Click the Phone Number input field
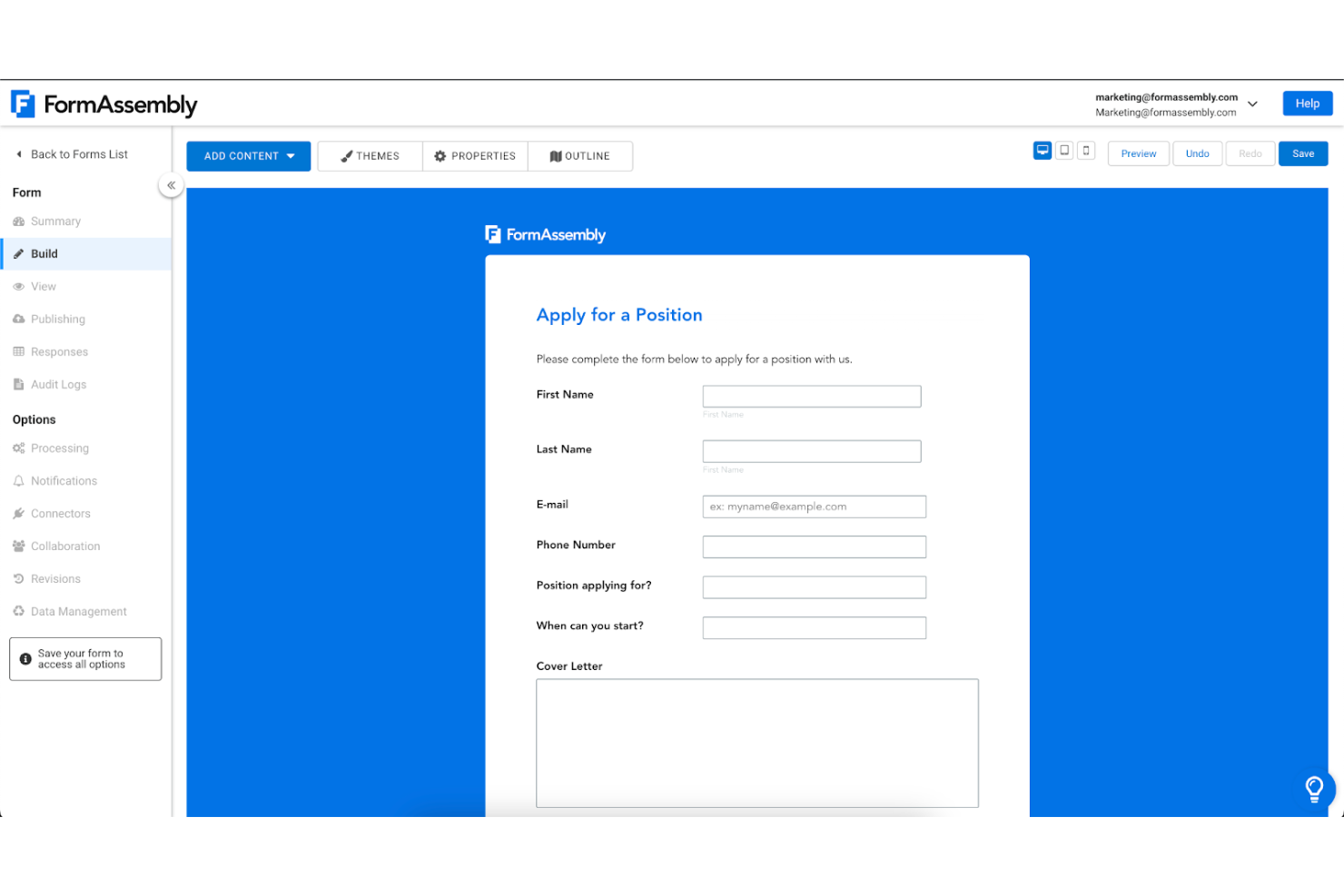1344x896 pixels. click(815, 546)
